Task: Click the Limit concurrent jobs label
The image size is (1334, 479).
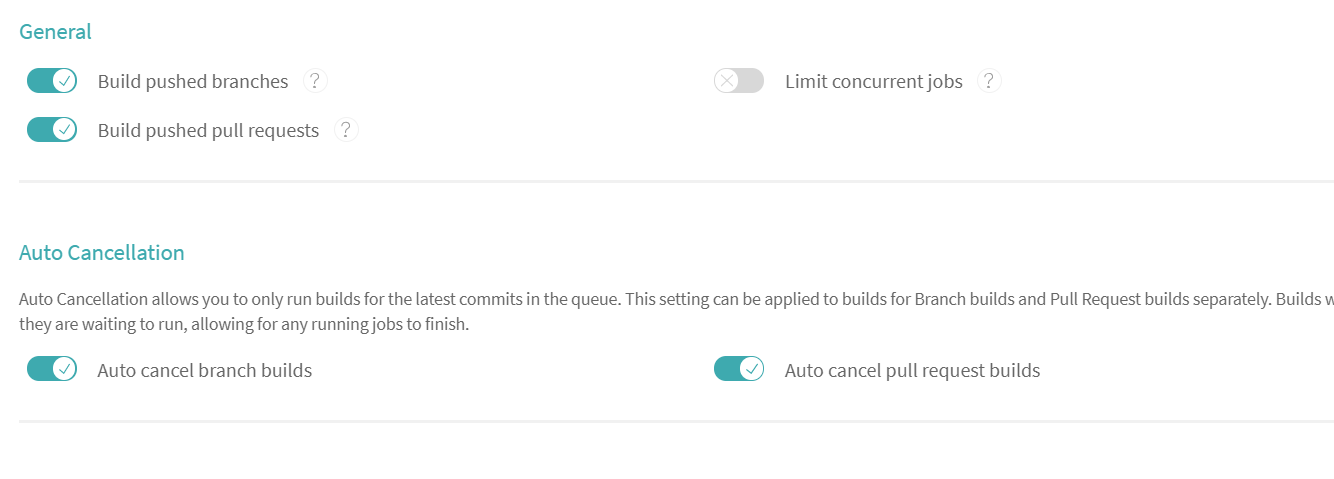Action: (x=874, y=82)
